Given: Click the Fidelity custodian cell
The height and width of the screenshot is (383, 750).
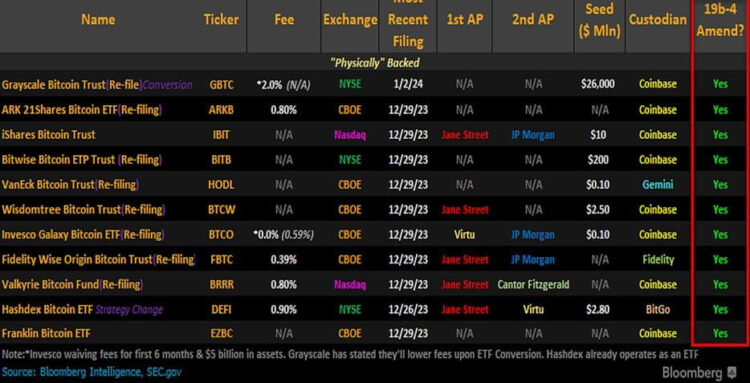Looking at the screenshot, I should (658, 260).
